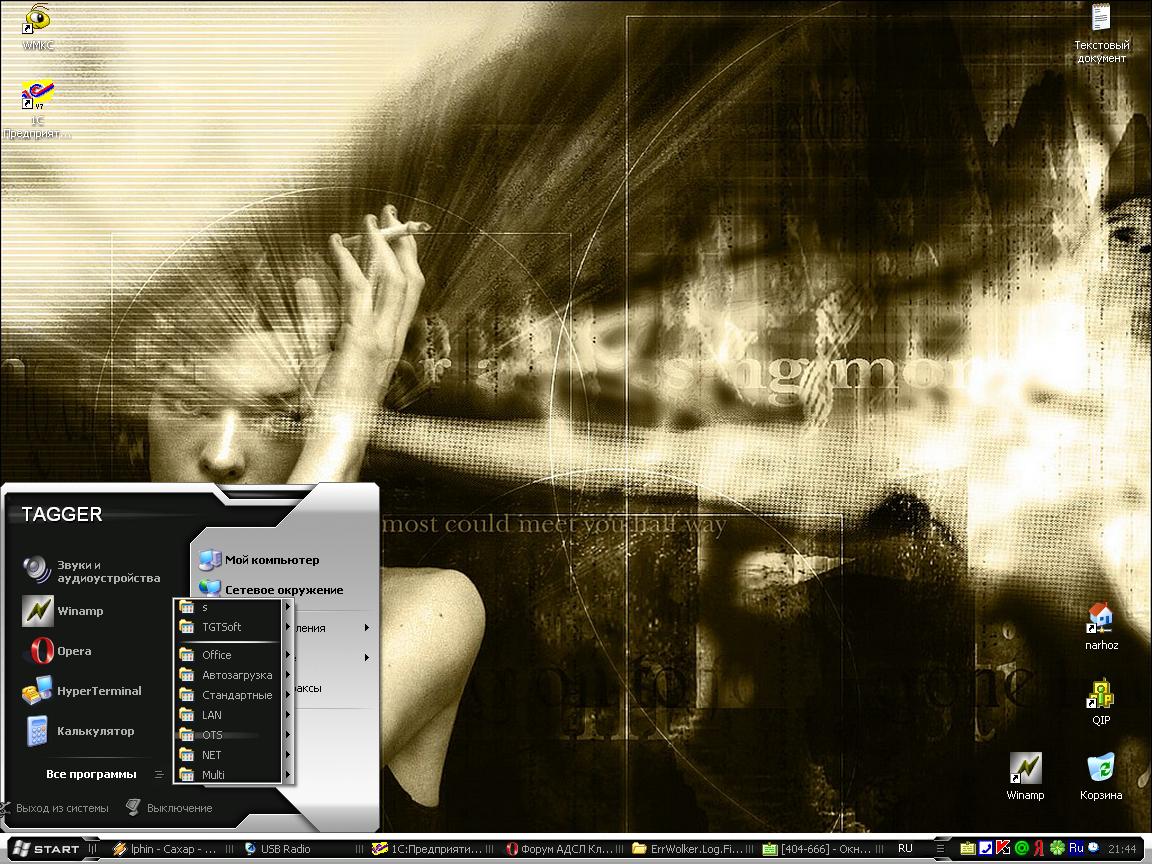Open the QIP desktop shortcut
1152x864 pixels.
1101,702
